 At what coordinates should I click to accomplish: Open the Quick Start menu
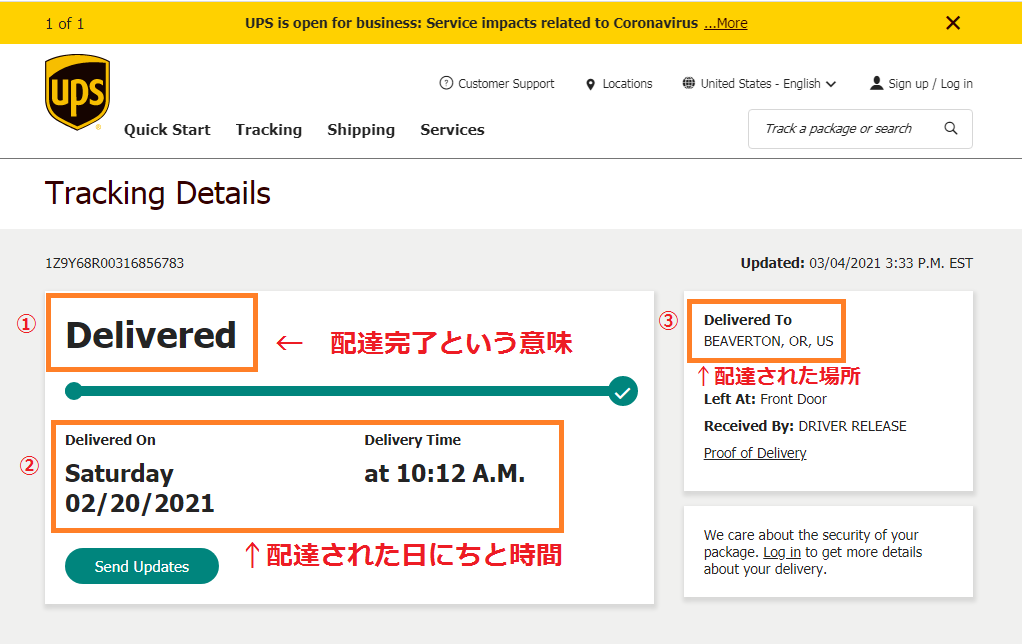(x=167, y=130)
